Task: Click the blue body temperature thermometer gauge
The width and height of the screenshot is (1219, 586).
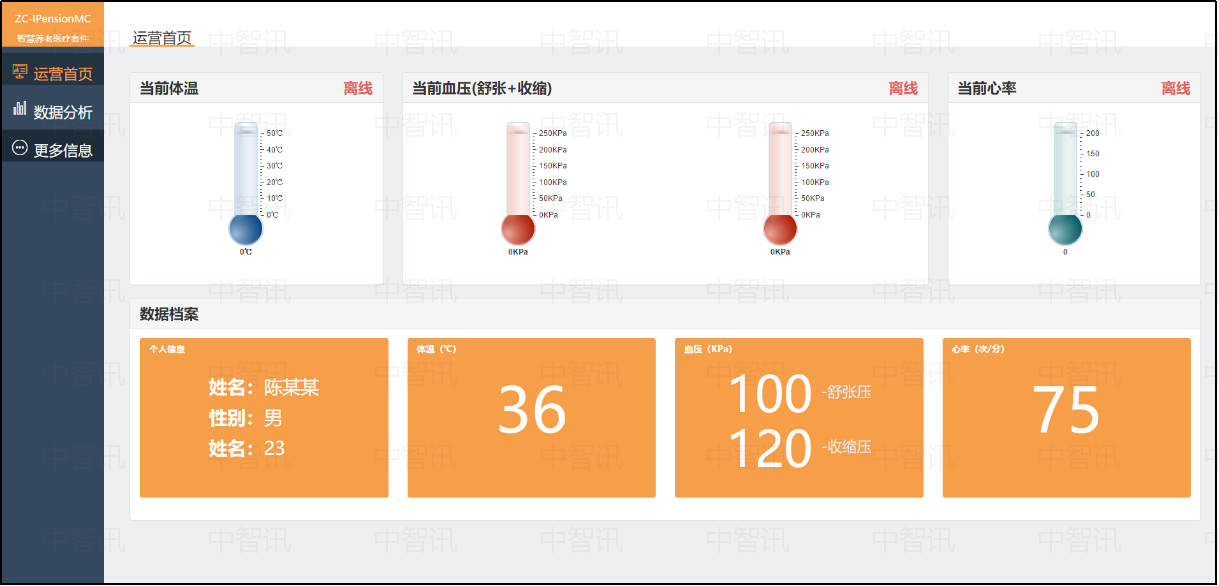Action: [246, 183]
